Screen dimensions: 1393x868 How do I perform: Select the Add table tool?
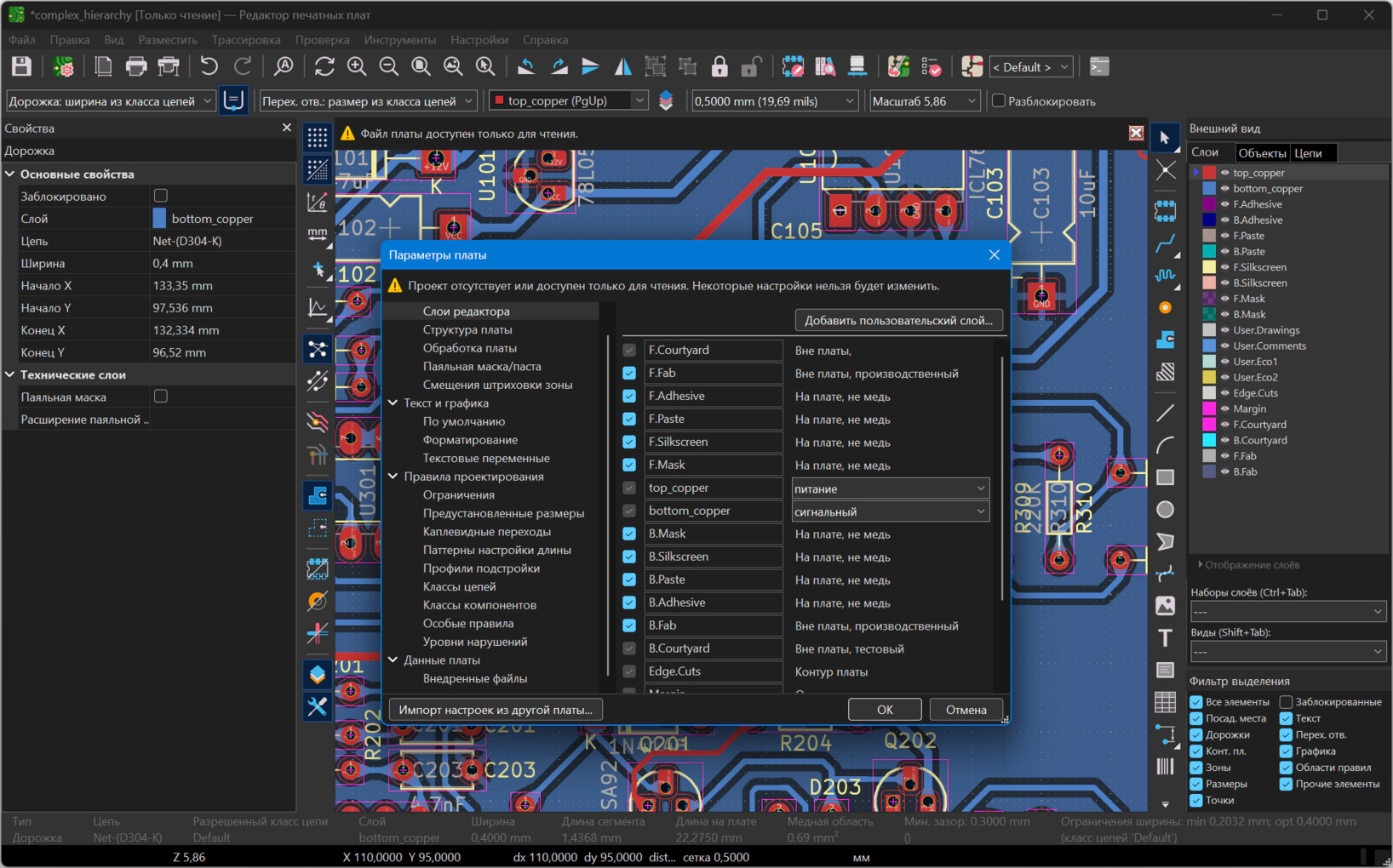point(1165,702)
